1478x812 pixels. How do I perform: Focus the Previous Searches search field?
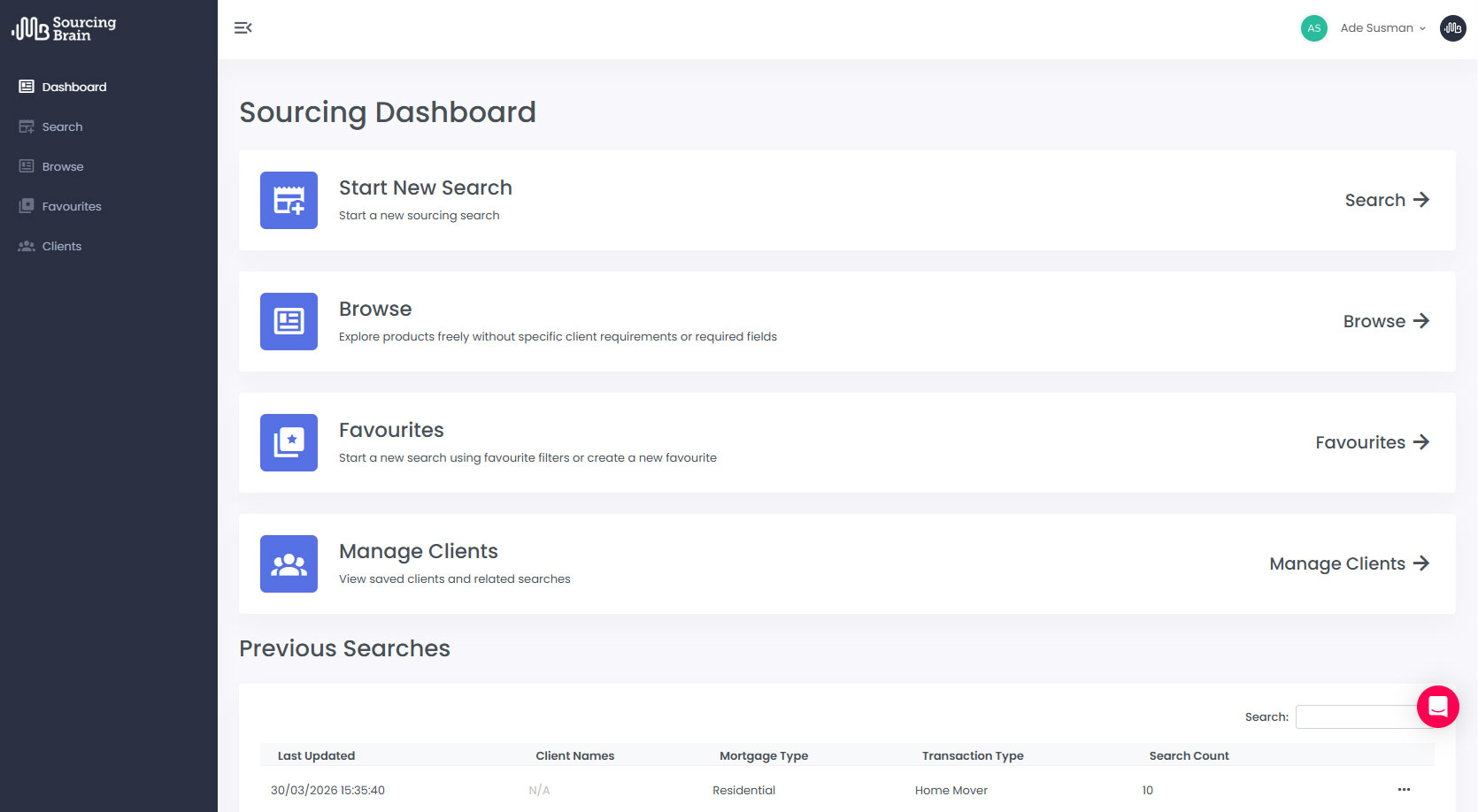1364,716
